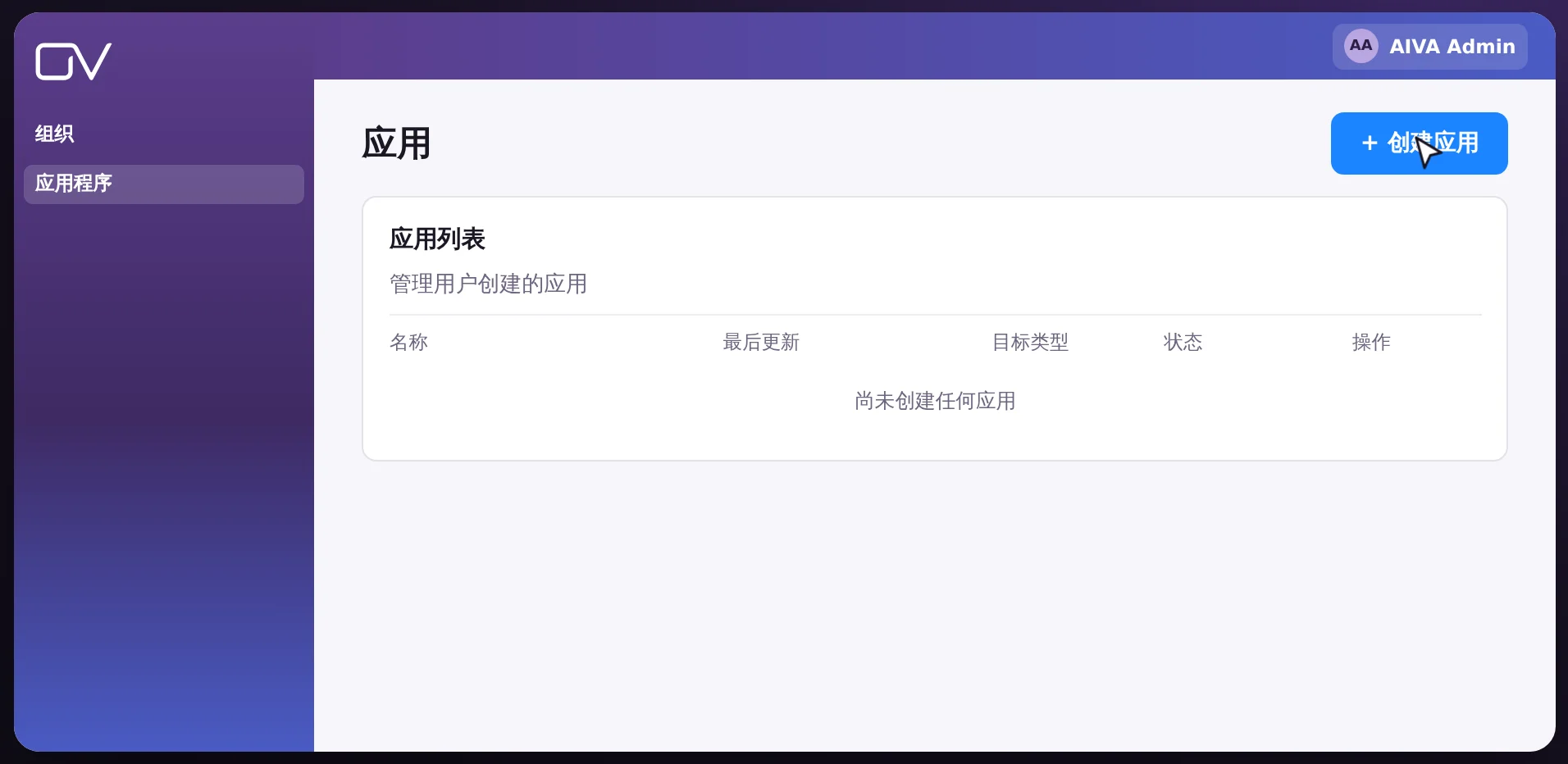Click the 创建应用 button

tap(1419, 143)
